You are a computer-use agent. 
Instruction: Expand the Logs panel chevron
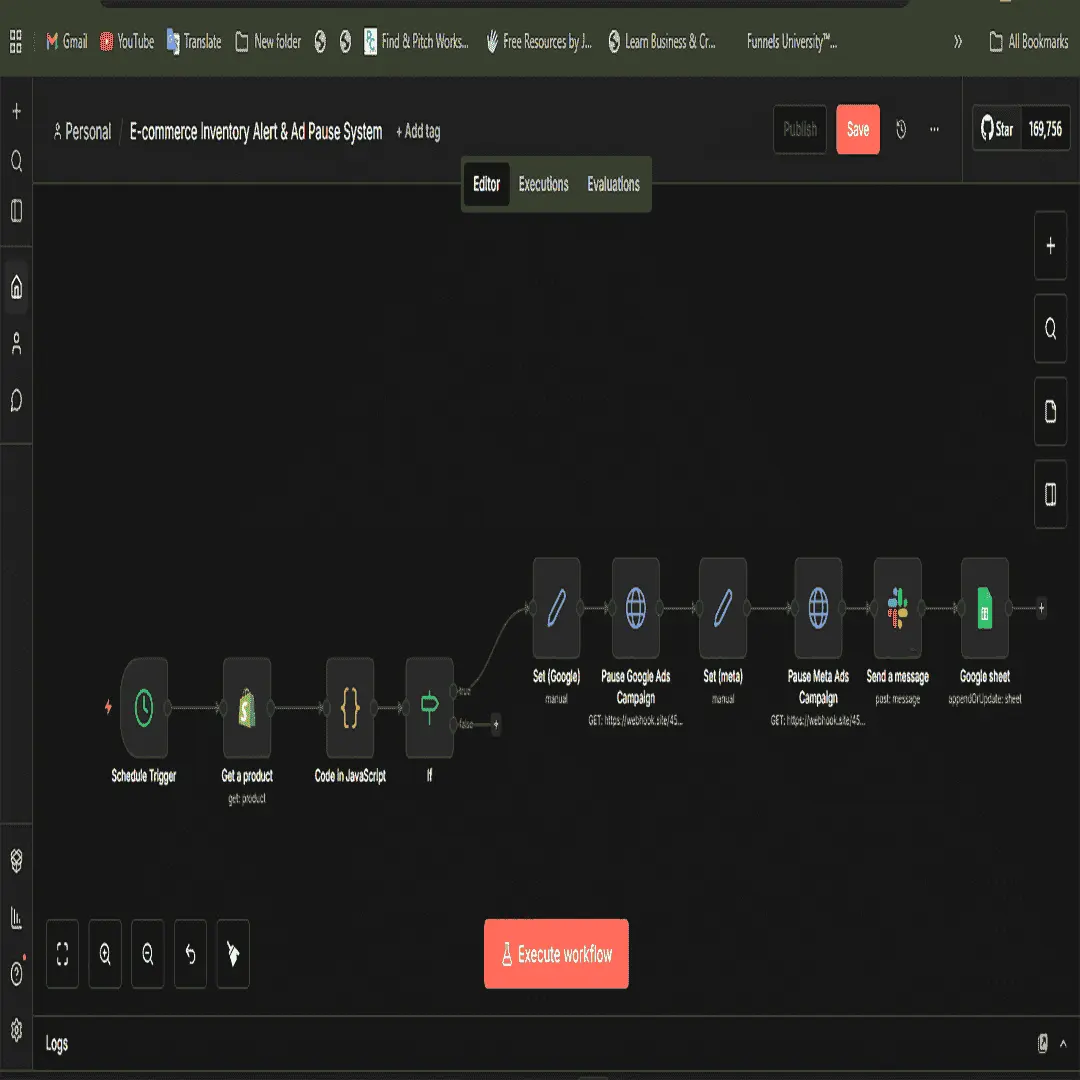pos(1063,1043)
